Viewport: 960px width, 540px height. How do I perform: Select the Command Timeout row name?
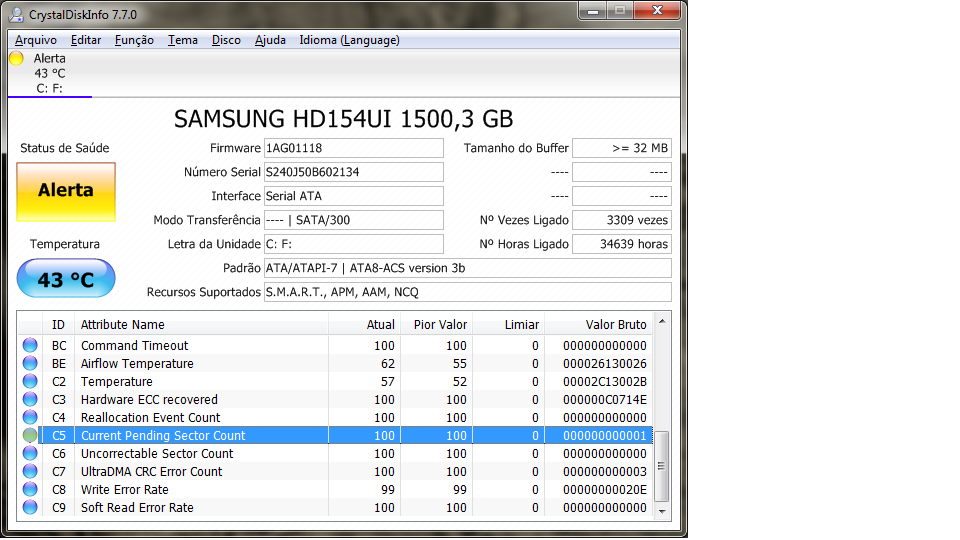pos(135,345)
